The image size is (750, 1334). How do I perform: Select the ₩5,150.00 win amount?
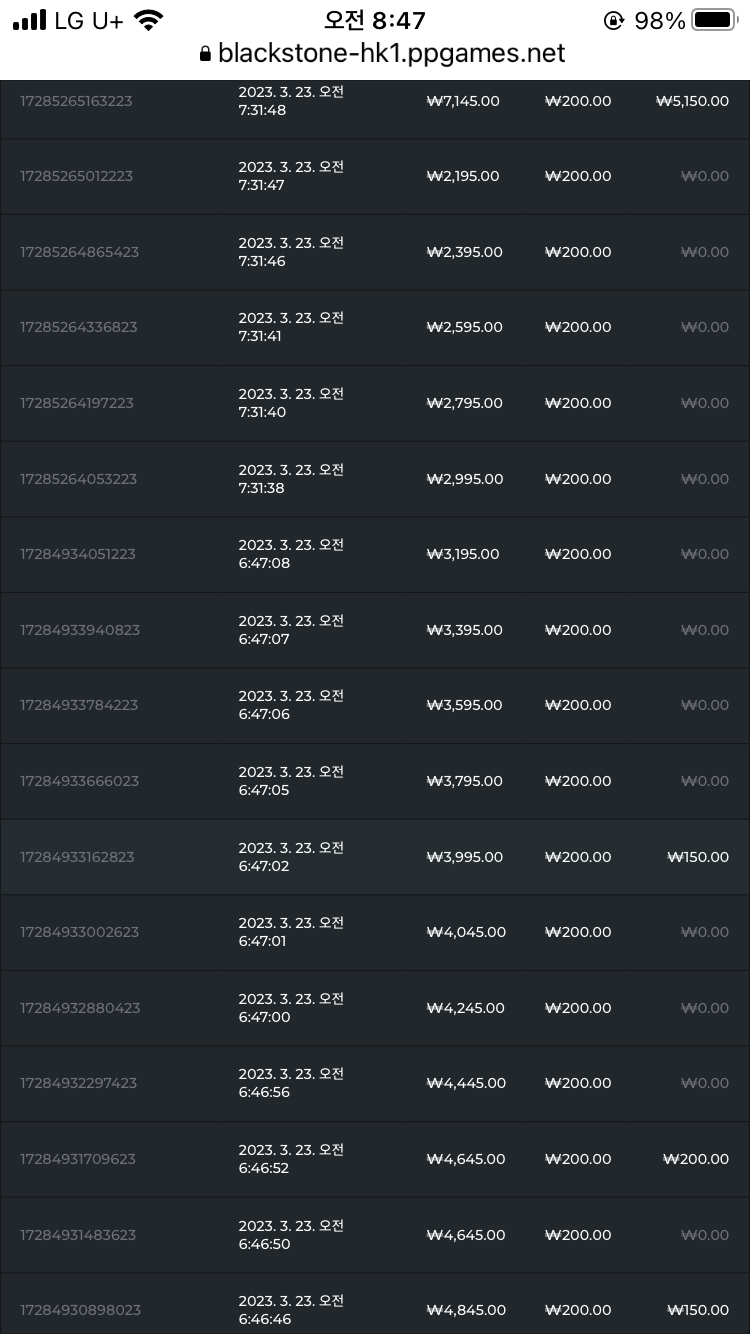pyautogui.click(x=692, y=101)
